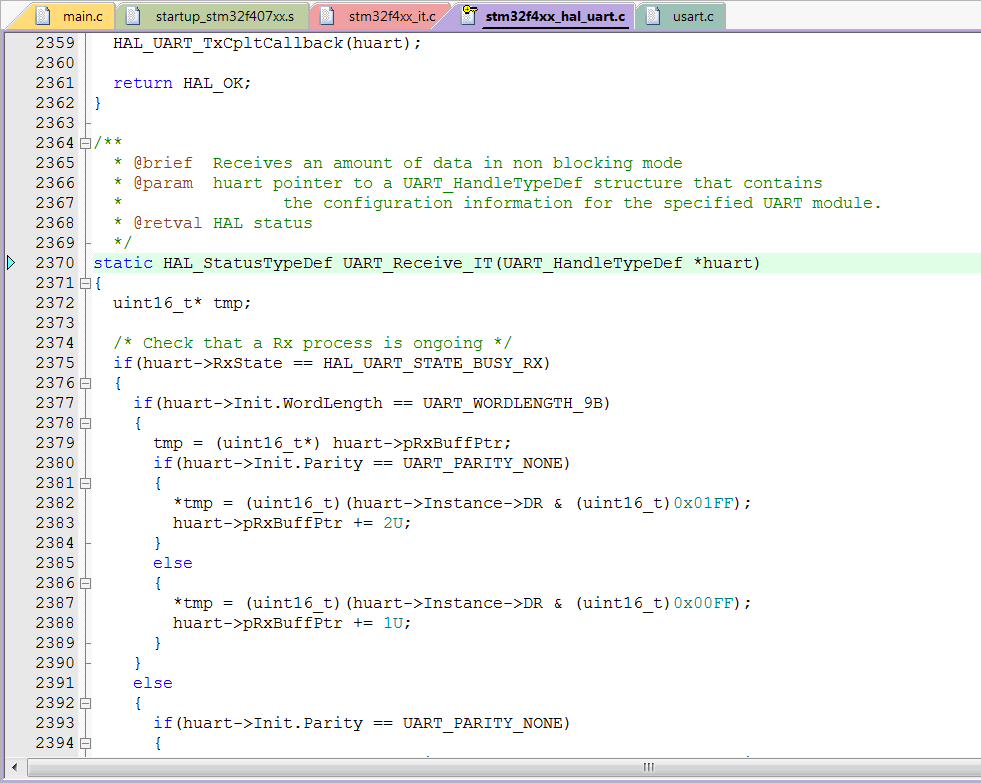The height and width of the screenshot is (783, 981).
Task: Click on UART_Receive_IT function name
Action: point(417,263)
